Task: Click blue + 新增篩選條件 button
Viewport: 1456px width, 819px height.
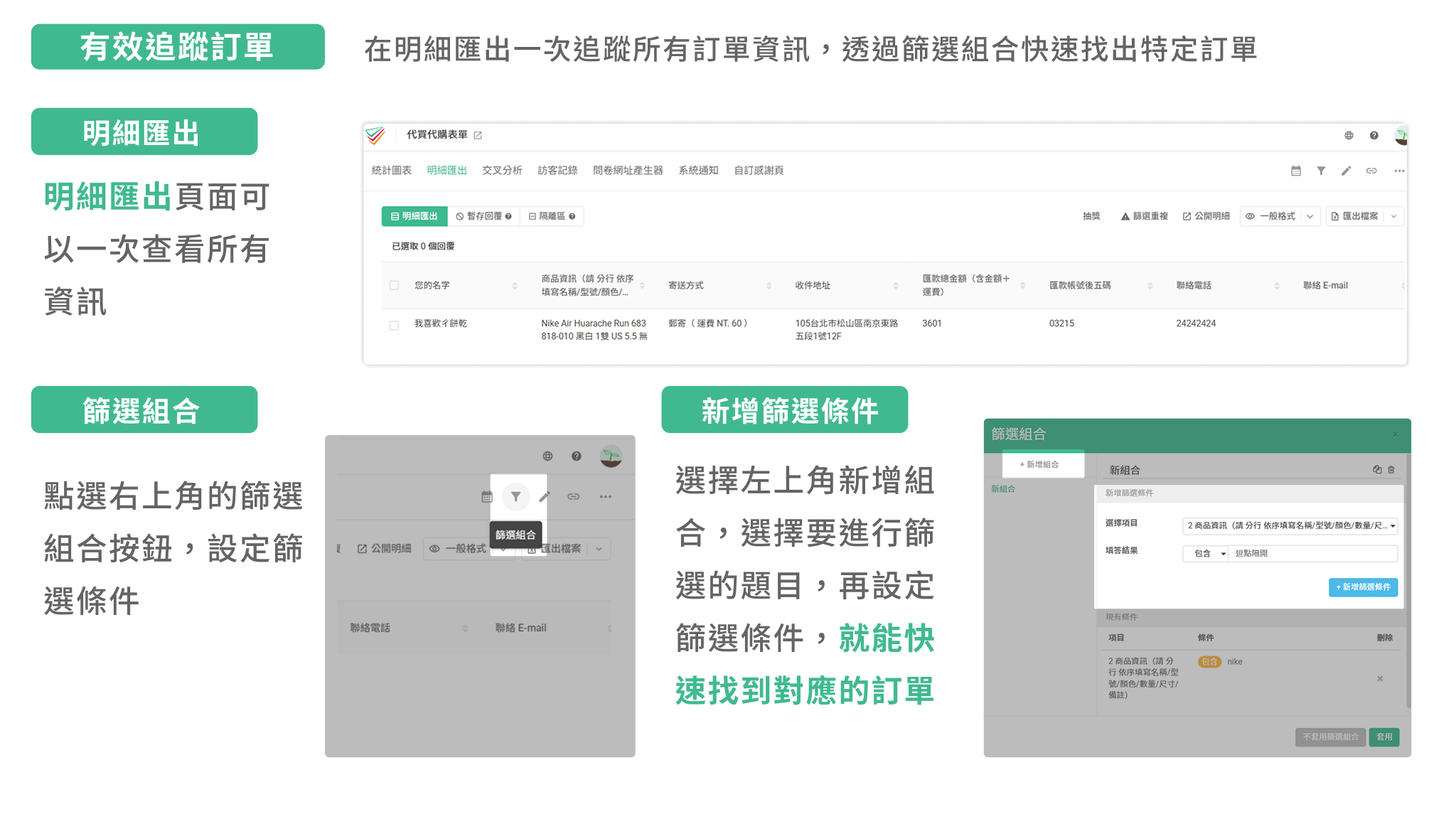Action: [x=1363, y=587]
